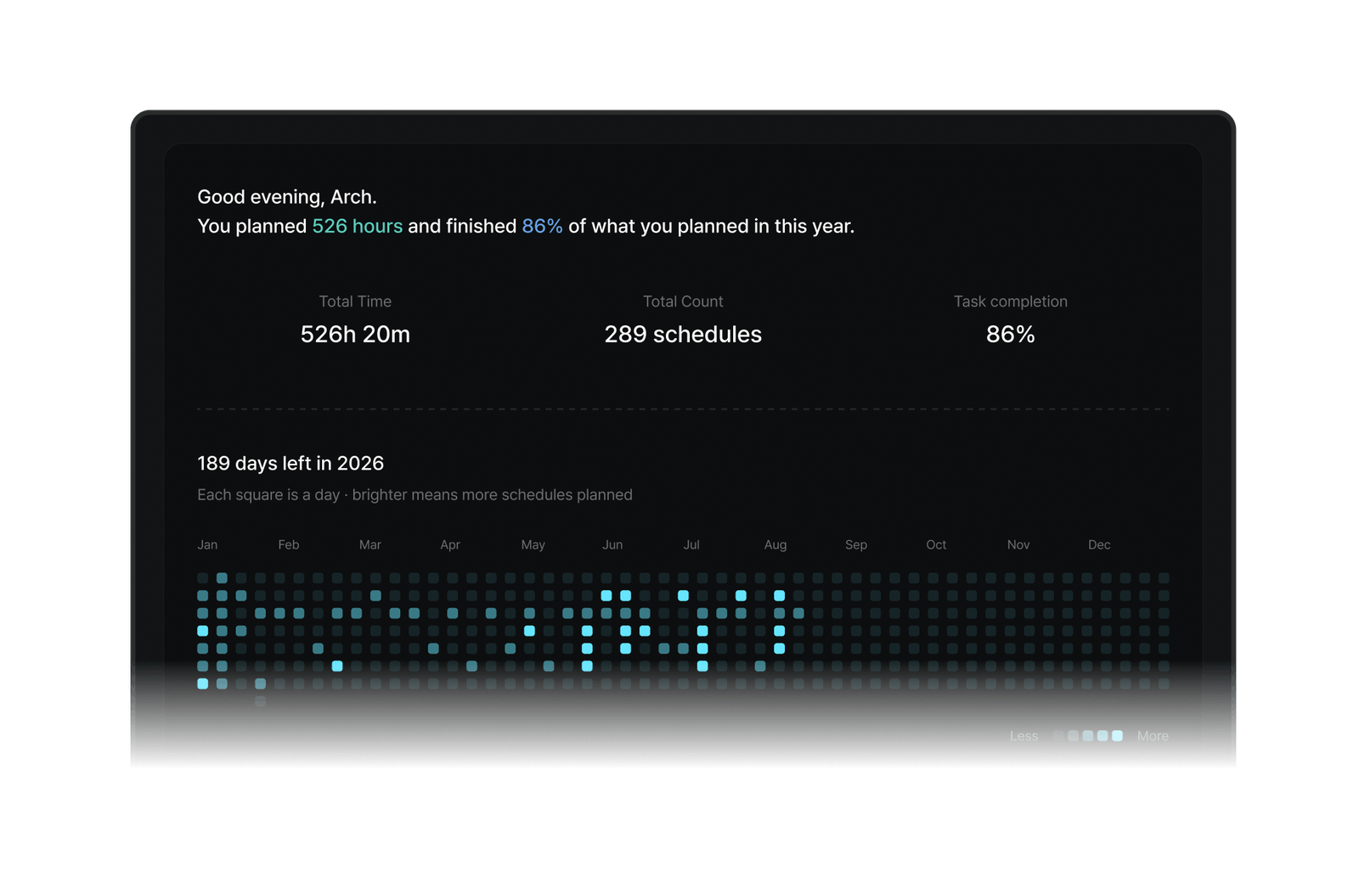Select the Mar month label
The image size is (1359, 896).
point(369,544)
